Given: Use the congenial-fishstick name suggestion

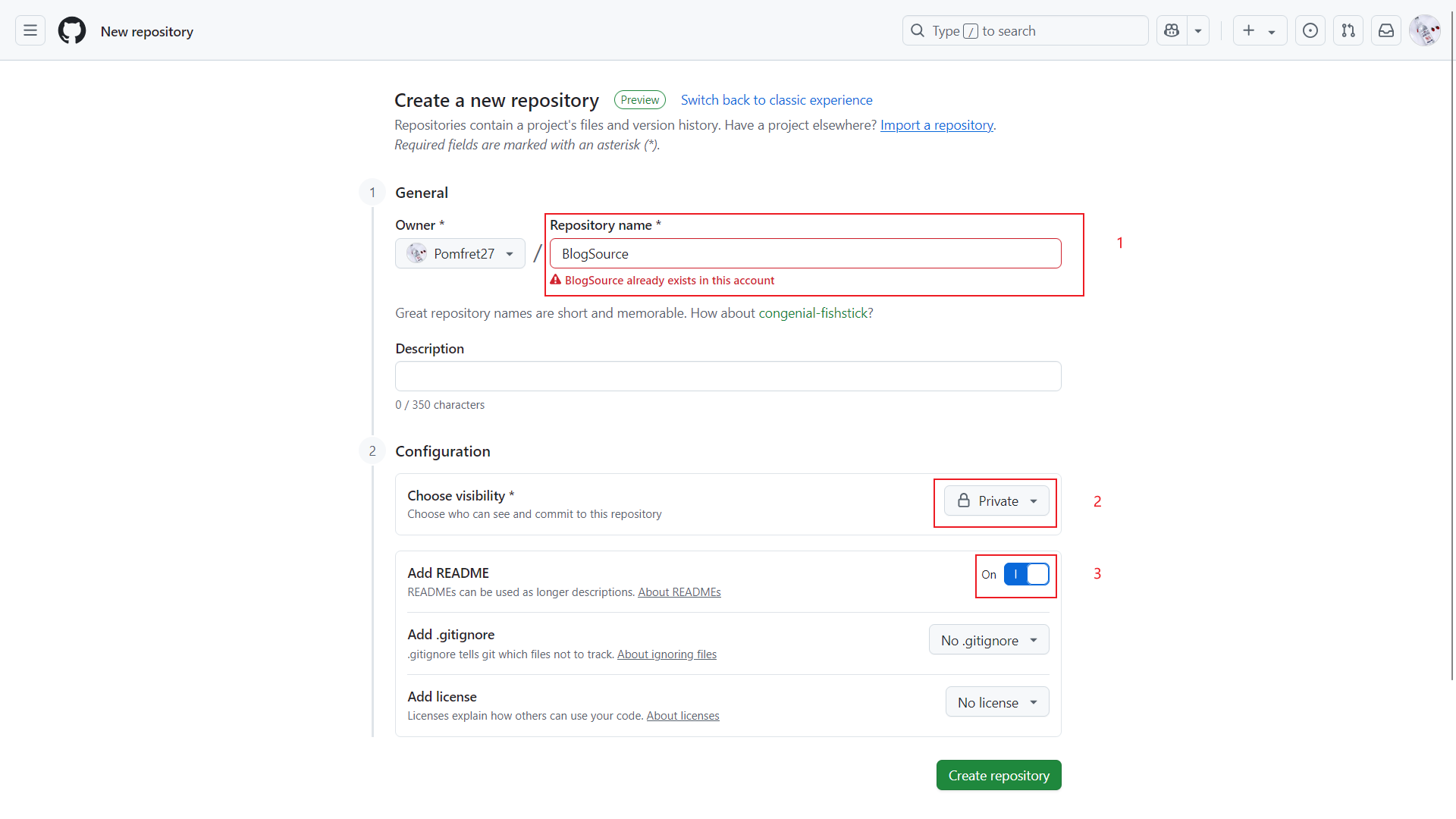Looking at the screenshot, I should (x=813, y=313).
